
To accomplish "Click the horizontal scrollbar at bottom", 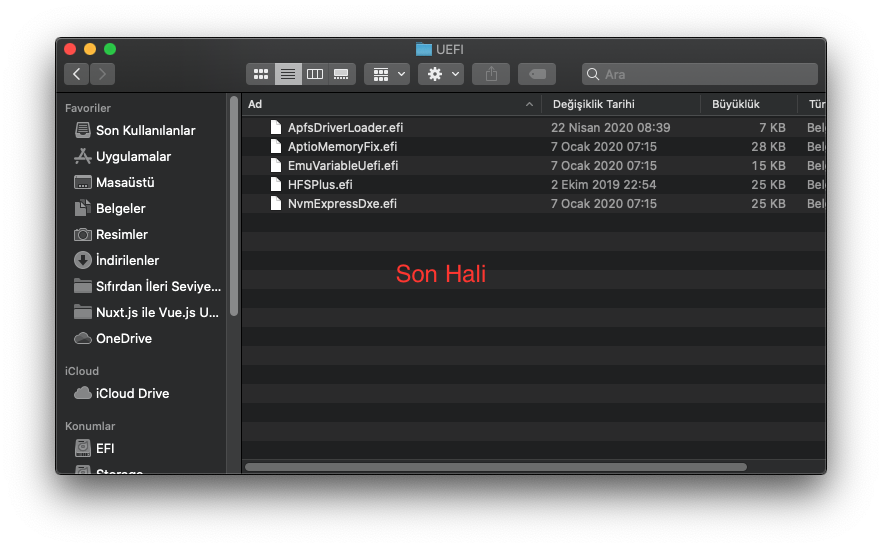I will [496, 466].
